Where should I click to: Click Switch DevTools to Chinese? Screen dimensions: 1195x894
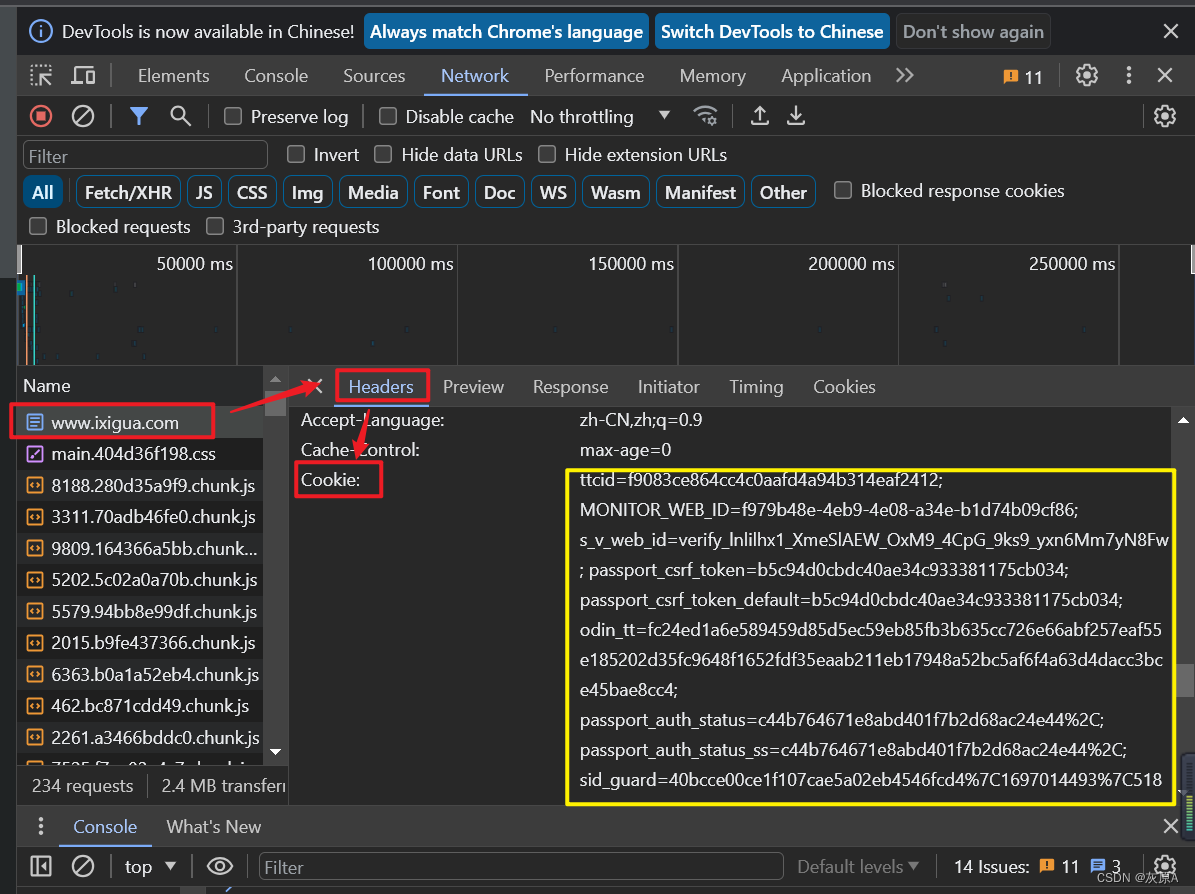(772, 32)
